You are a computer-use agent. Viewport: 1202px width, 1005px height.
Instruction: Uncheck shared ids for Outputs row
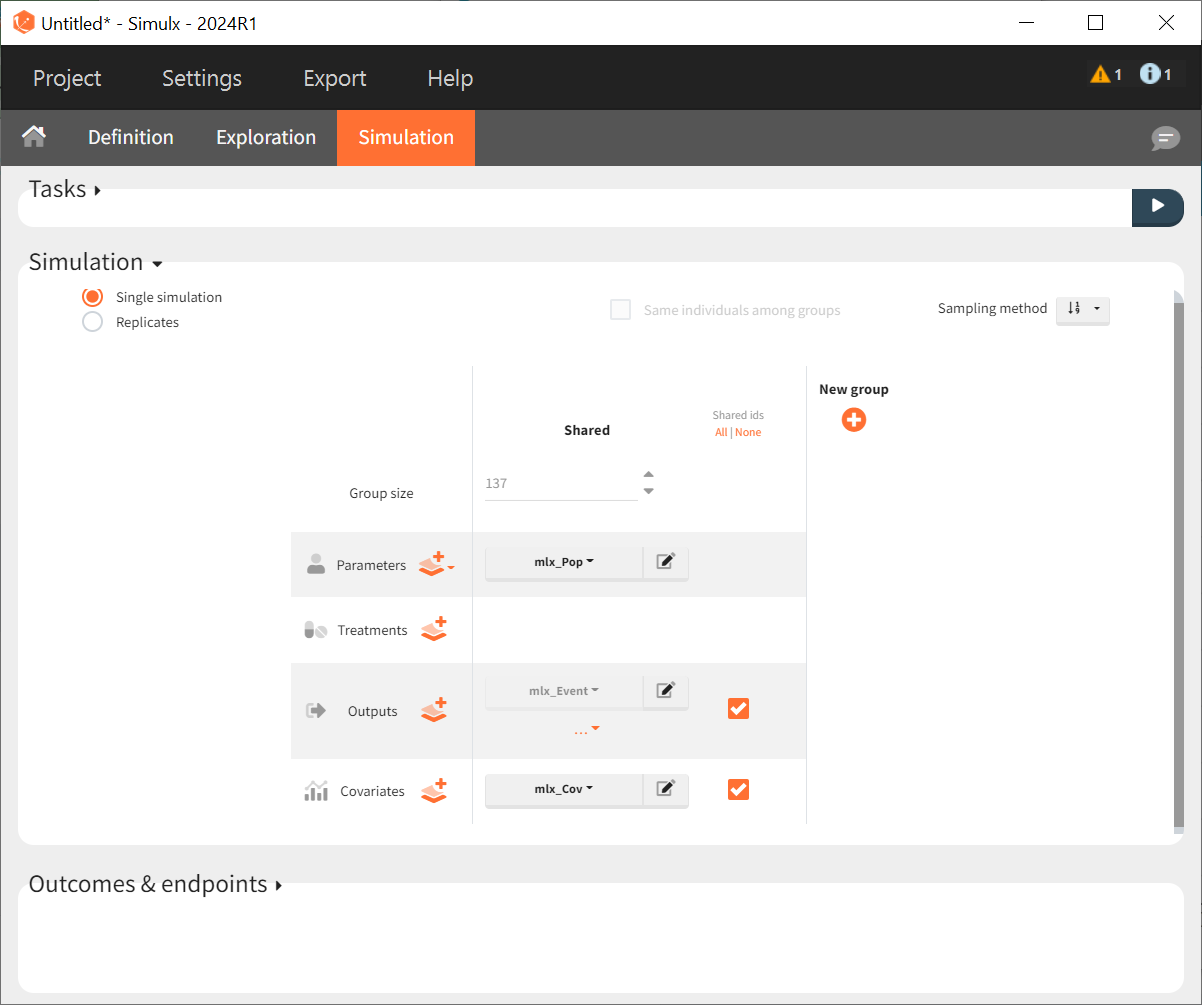click(x=738, y=709)
